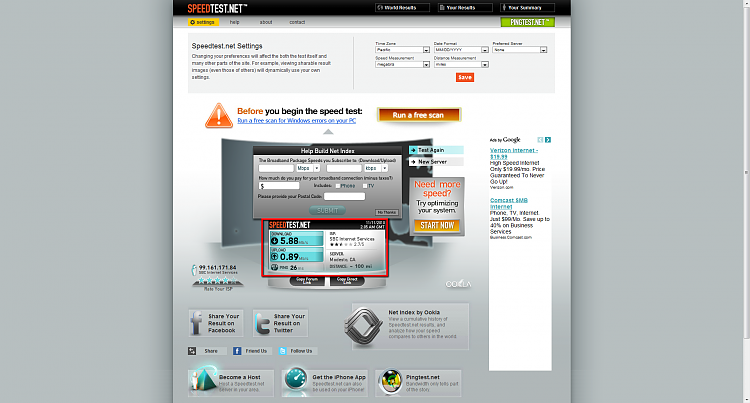Click the Ookla logo
Viewport: 750px width, 403px height.
pos(458,284)
